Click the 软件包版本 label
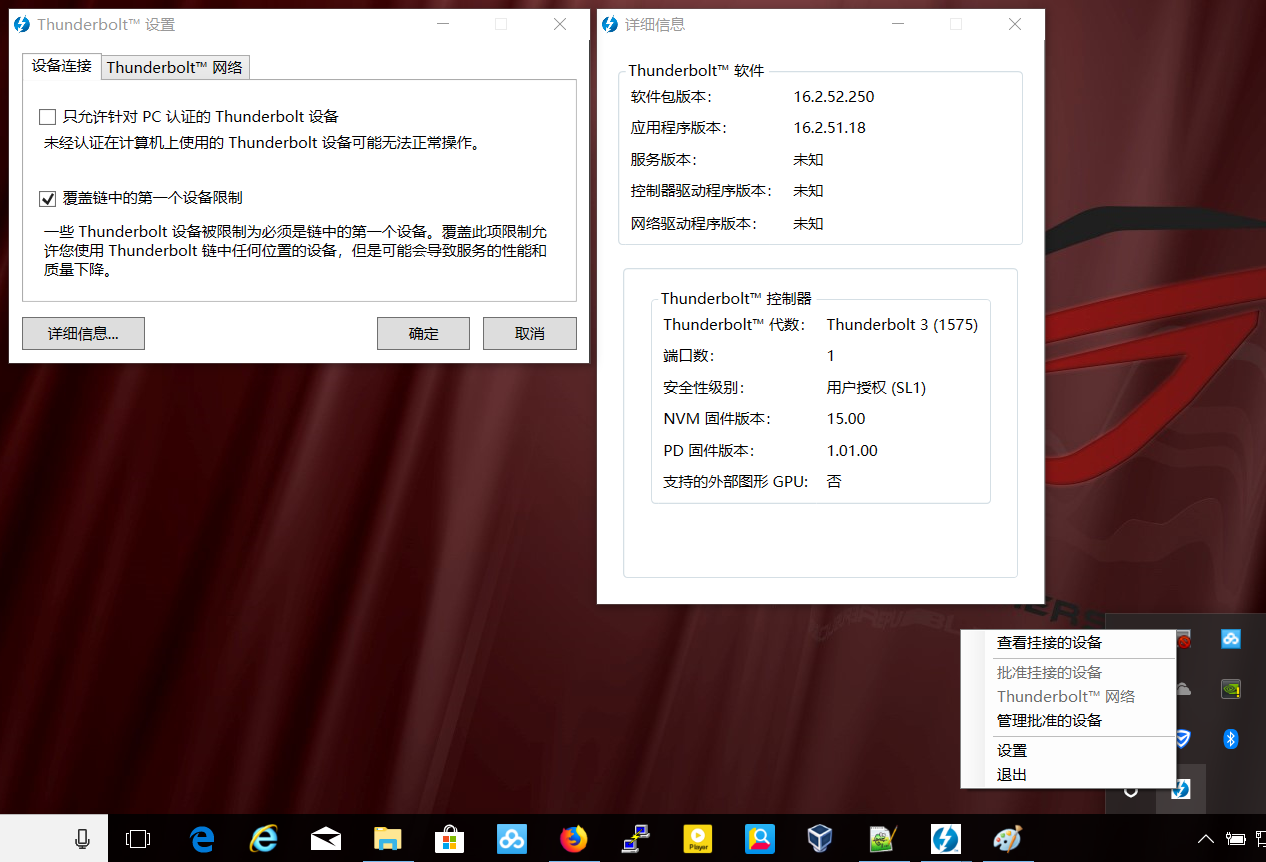The height and width of the screenshot is (862, 1266). (671, 97)
